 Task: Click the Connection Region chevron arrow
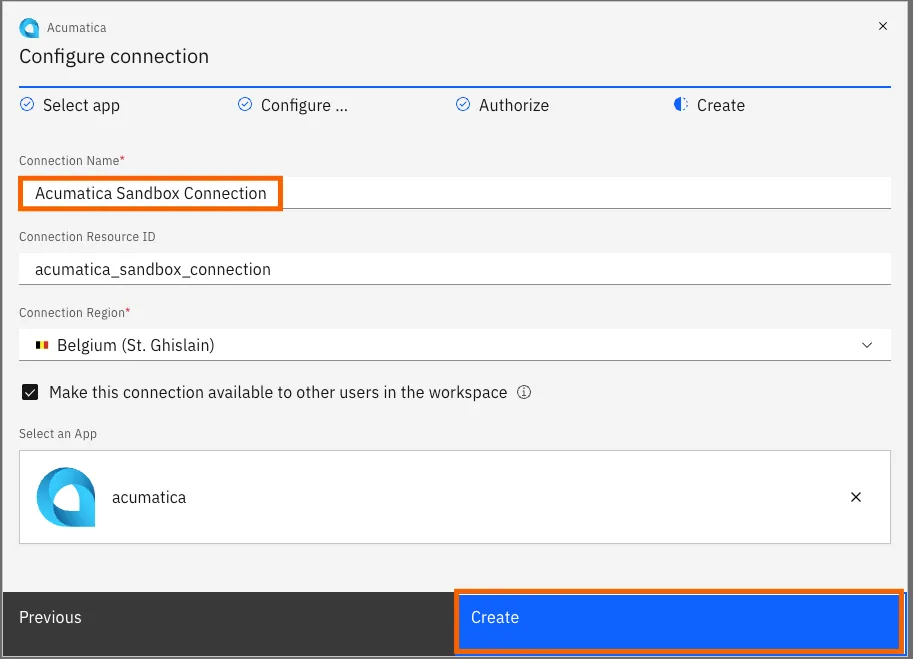point(867,345)
